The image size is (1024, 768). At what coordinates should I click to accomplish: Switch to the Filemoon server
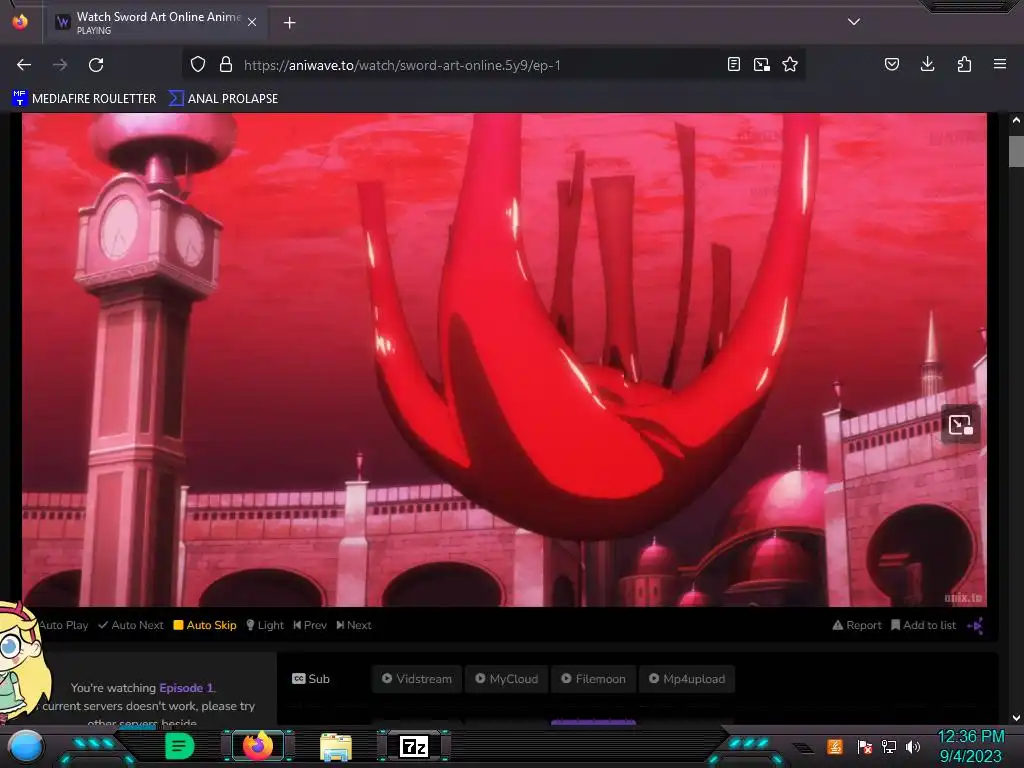pos(594,679)
